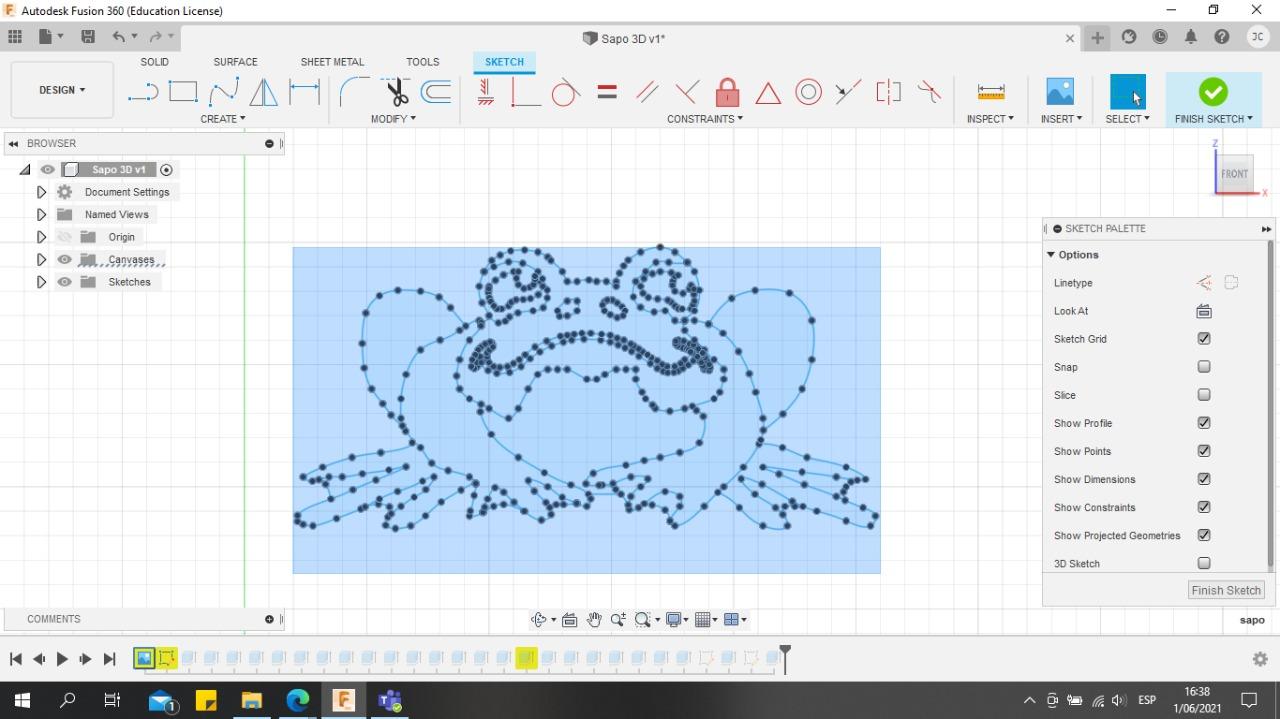Apply Midpoint triangle constraint
The image size is (1280, 719).
(x=768, y=93)
